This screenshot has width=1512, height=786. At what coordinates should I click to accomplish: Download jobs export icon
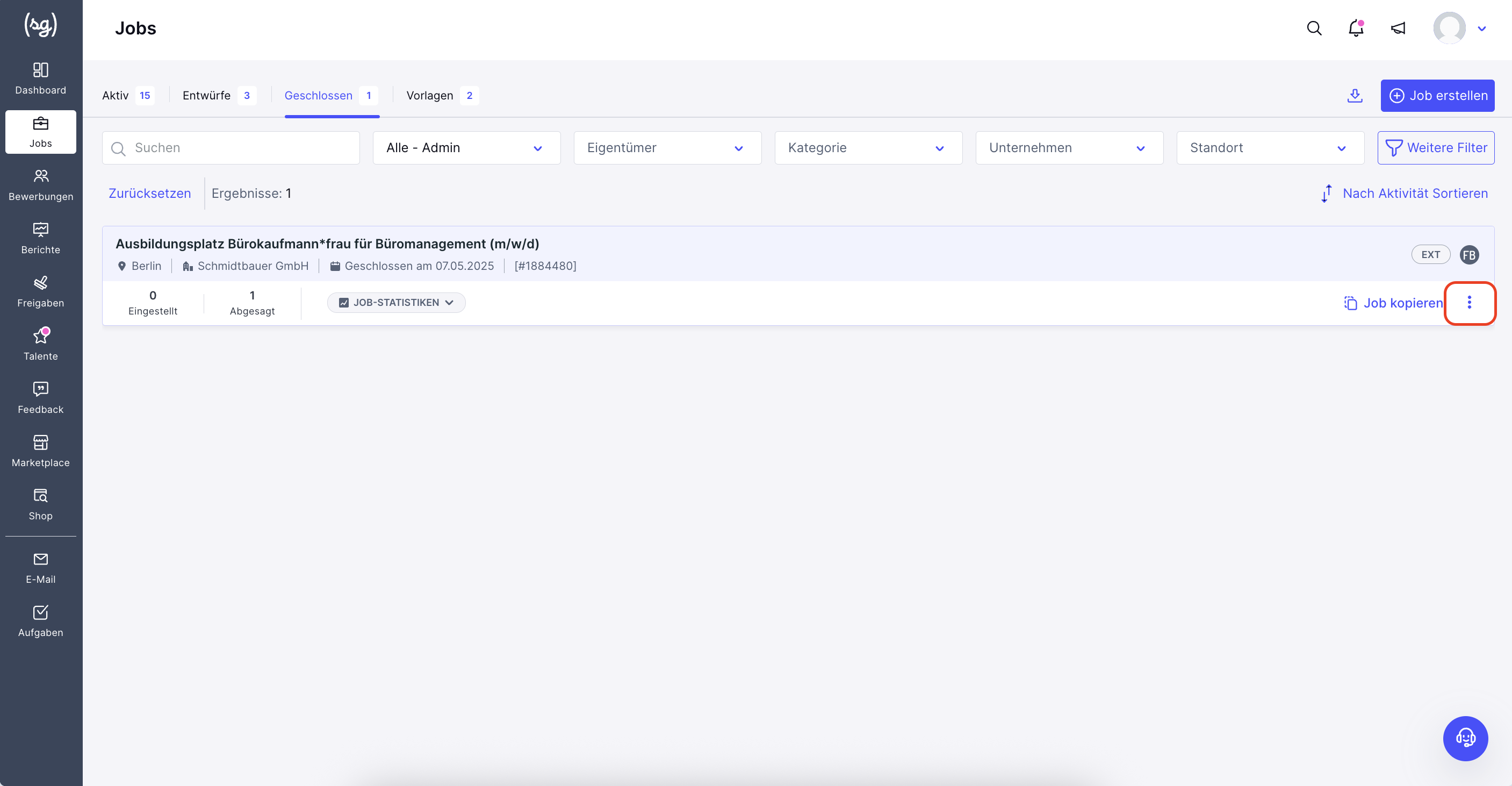click(1355, 96)
